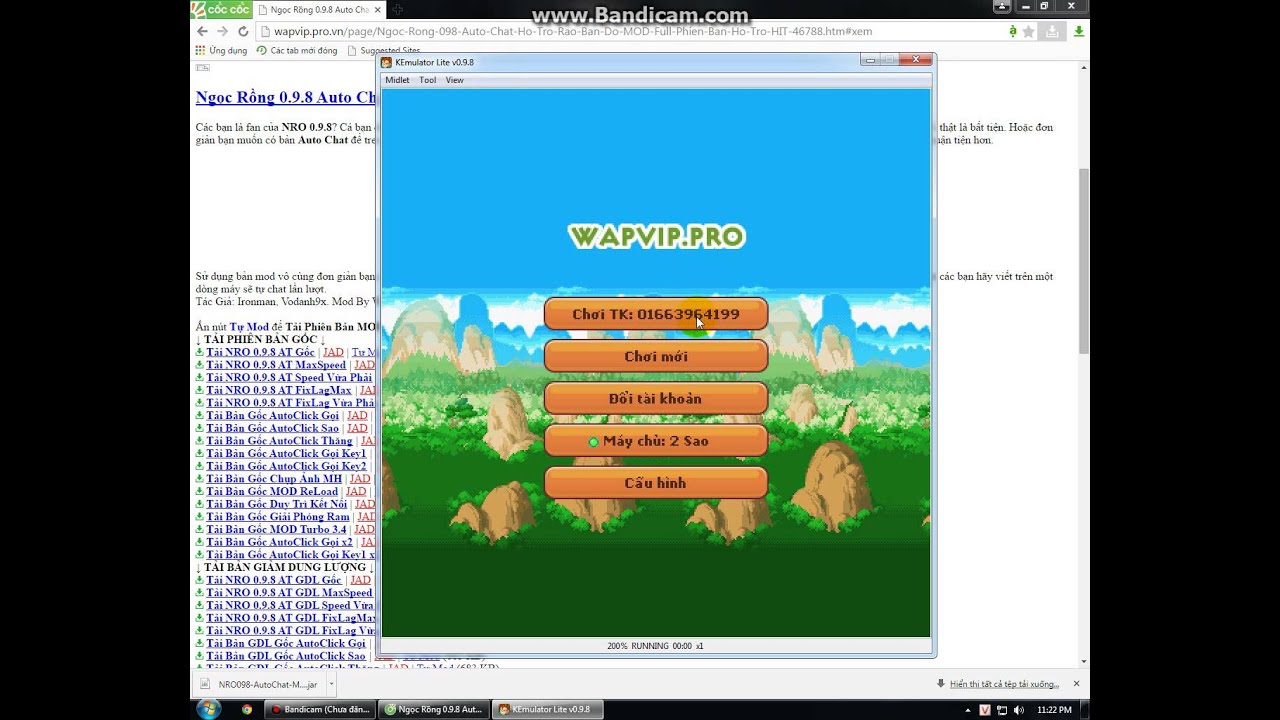Click green download icon beside AutoClick Thăng
The width and height of the screenshot is (1280, 720).
200,441
